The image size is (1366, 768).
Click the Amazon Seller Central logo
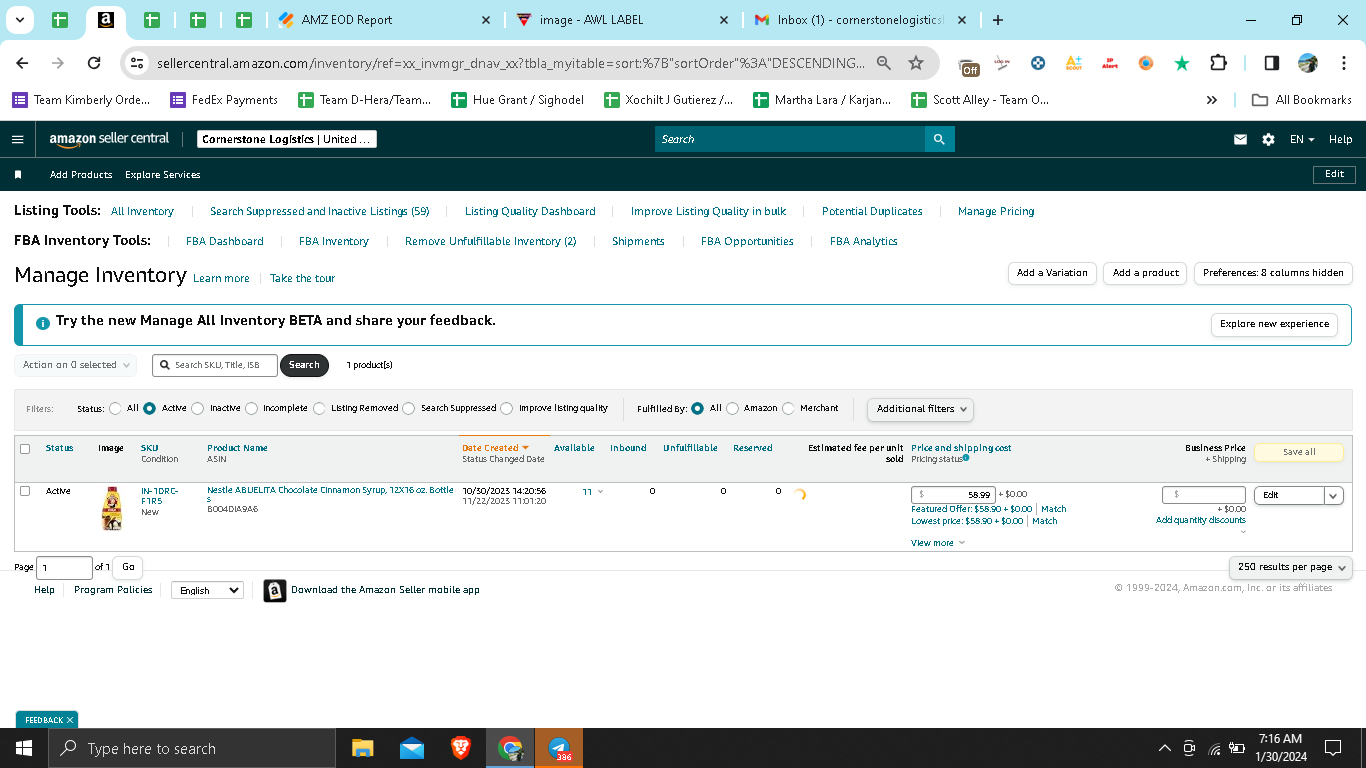[x=109, y=139]
